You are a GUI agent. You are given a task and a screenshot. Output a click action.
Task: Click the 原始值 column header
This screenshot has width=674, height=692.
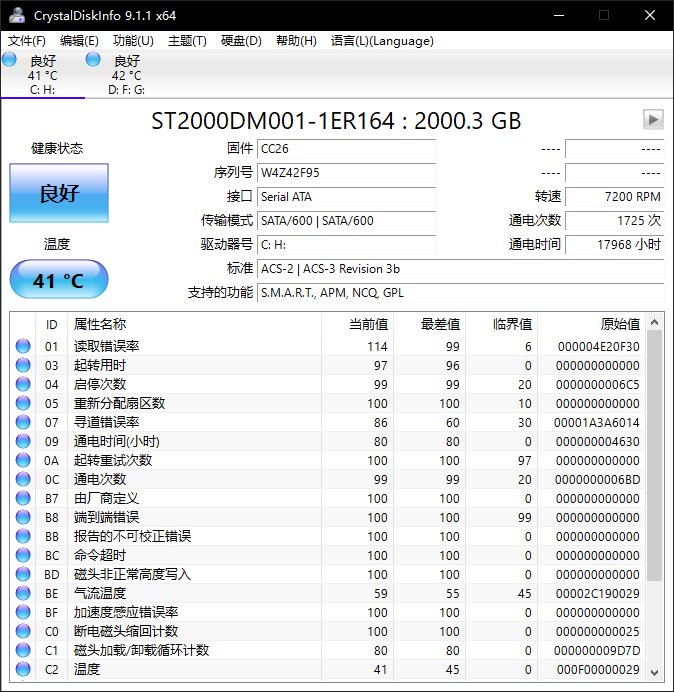pyautogui.click(x=591, y=324)
